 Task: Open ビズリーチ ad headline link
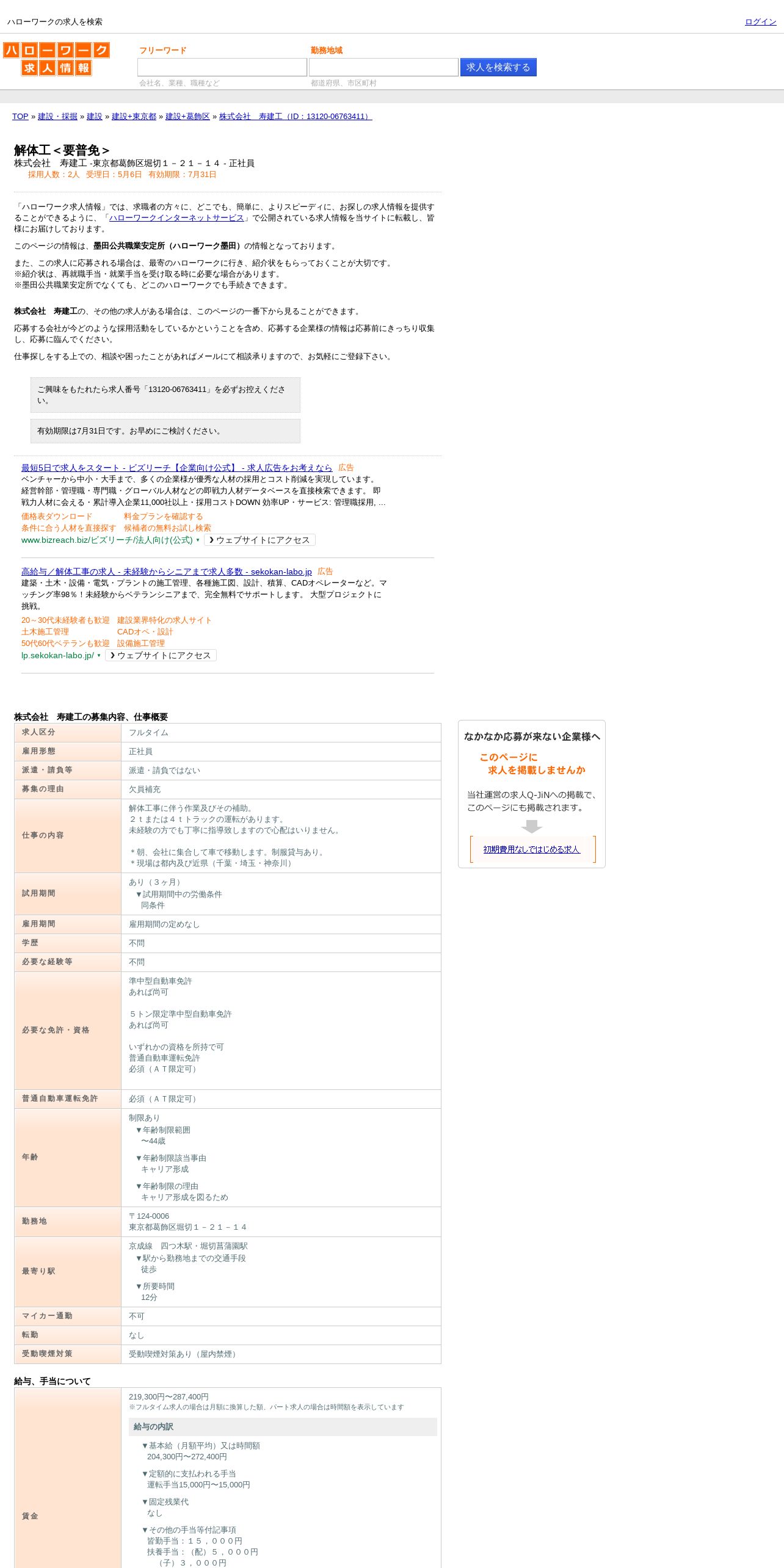(x=177, y=468)
